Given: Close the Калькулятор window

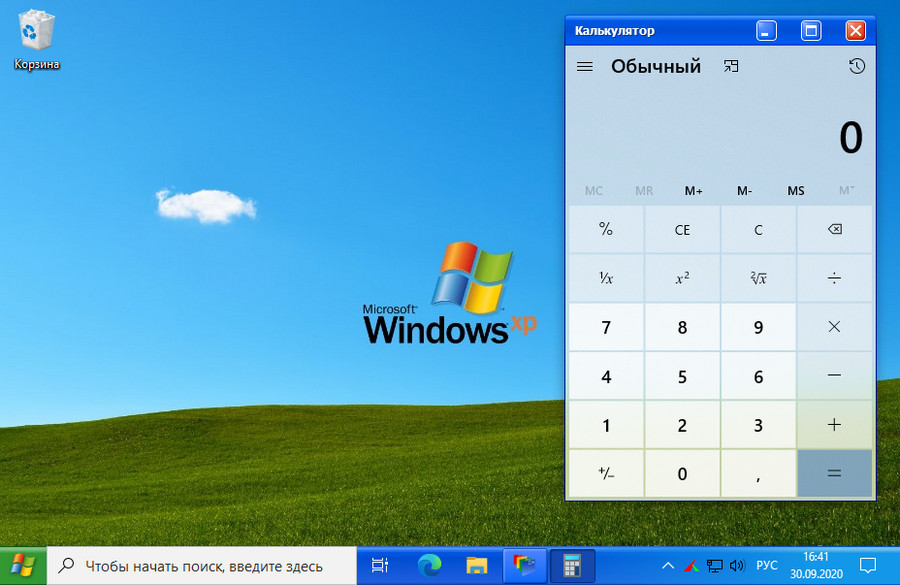Looking at the screenshot, I should coord(855,31).
